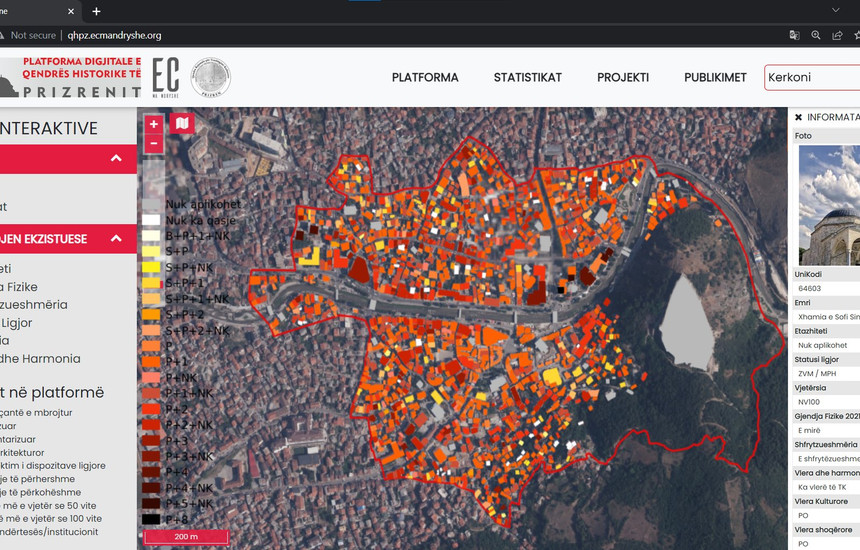Collapse the Ekzistuese section chevron

[116, 239]
